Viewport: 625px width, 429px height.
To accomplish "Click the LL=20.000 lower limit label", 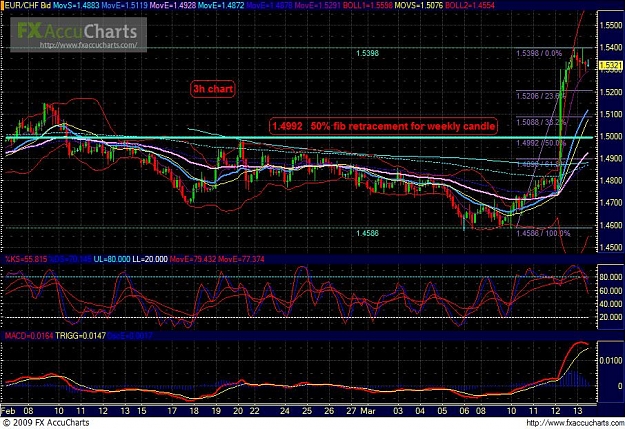I will [x=150, y=259].
